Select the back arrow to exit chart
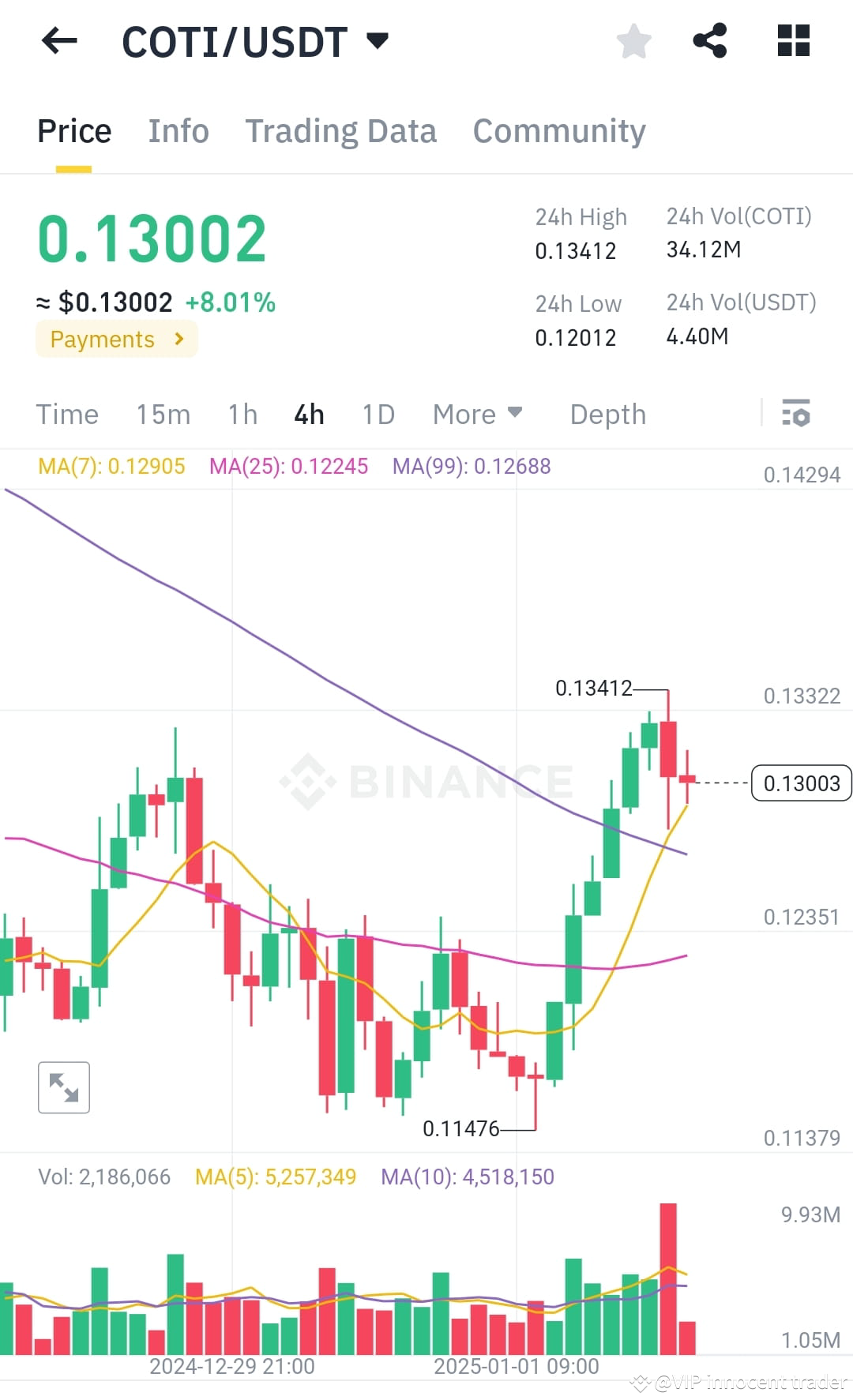 tap(58, 40)
